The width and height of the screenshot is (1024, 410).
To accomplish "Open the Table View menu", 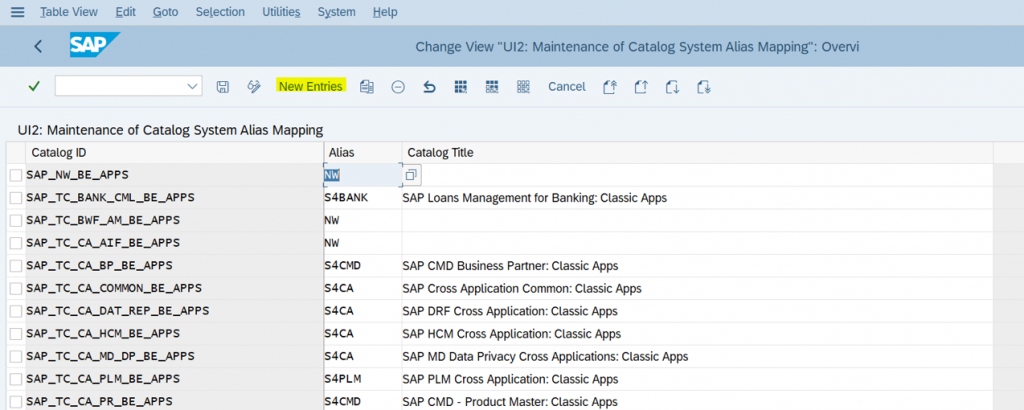I will point(69,12).
